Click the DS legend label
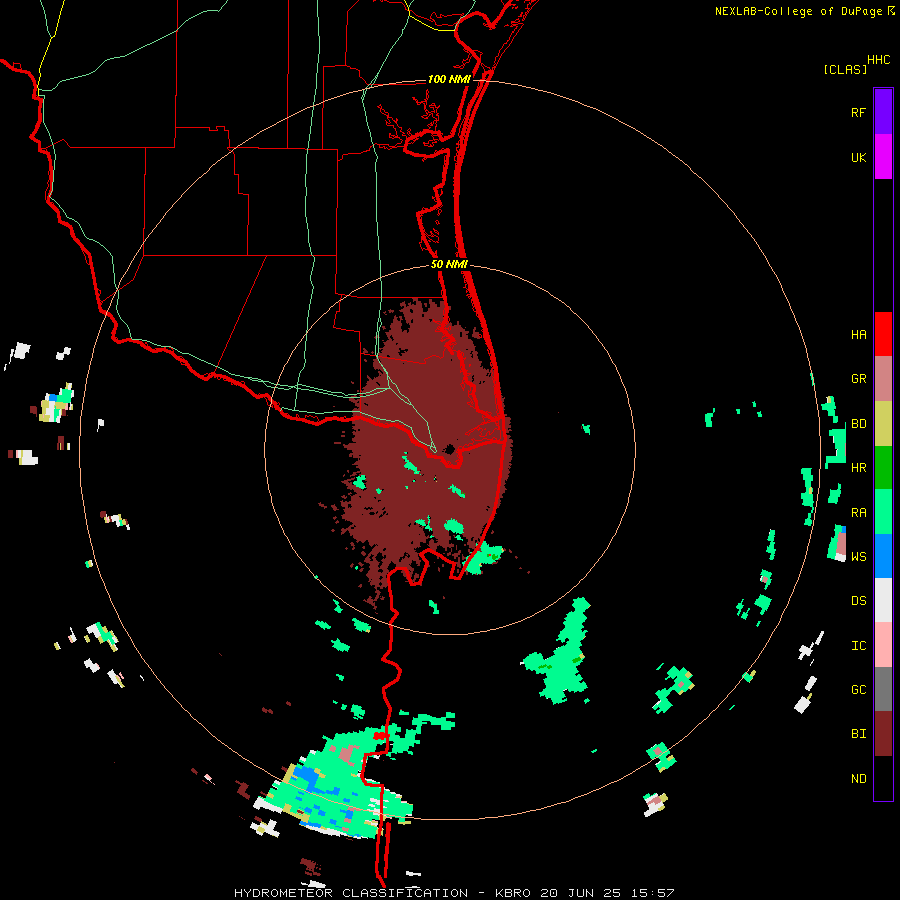 pos(858,601)
